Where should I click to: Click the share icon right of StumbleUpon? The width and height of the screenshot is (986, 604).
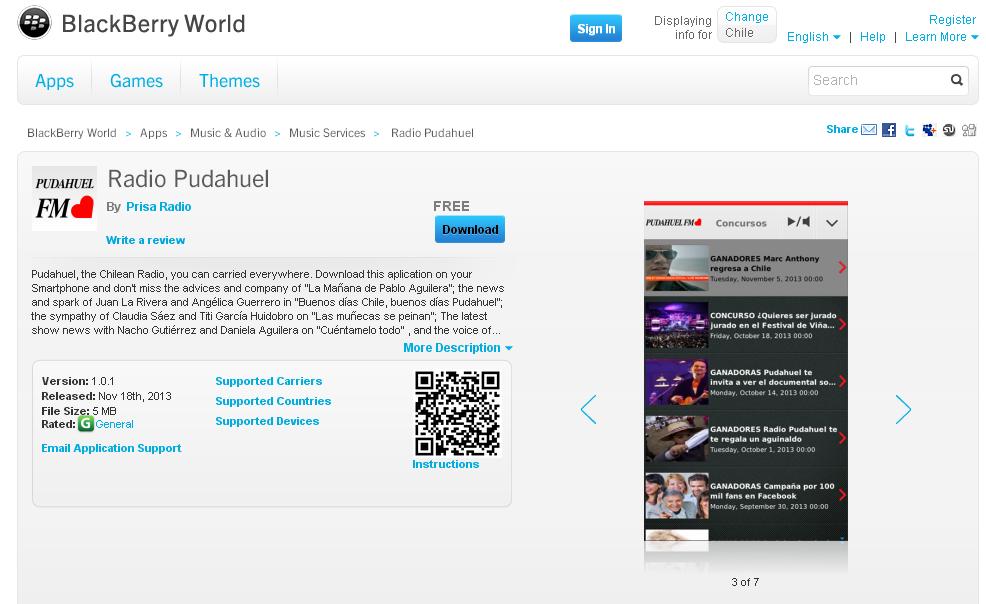tap(969, 129)
